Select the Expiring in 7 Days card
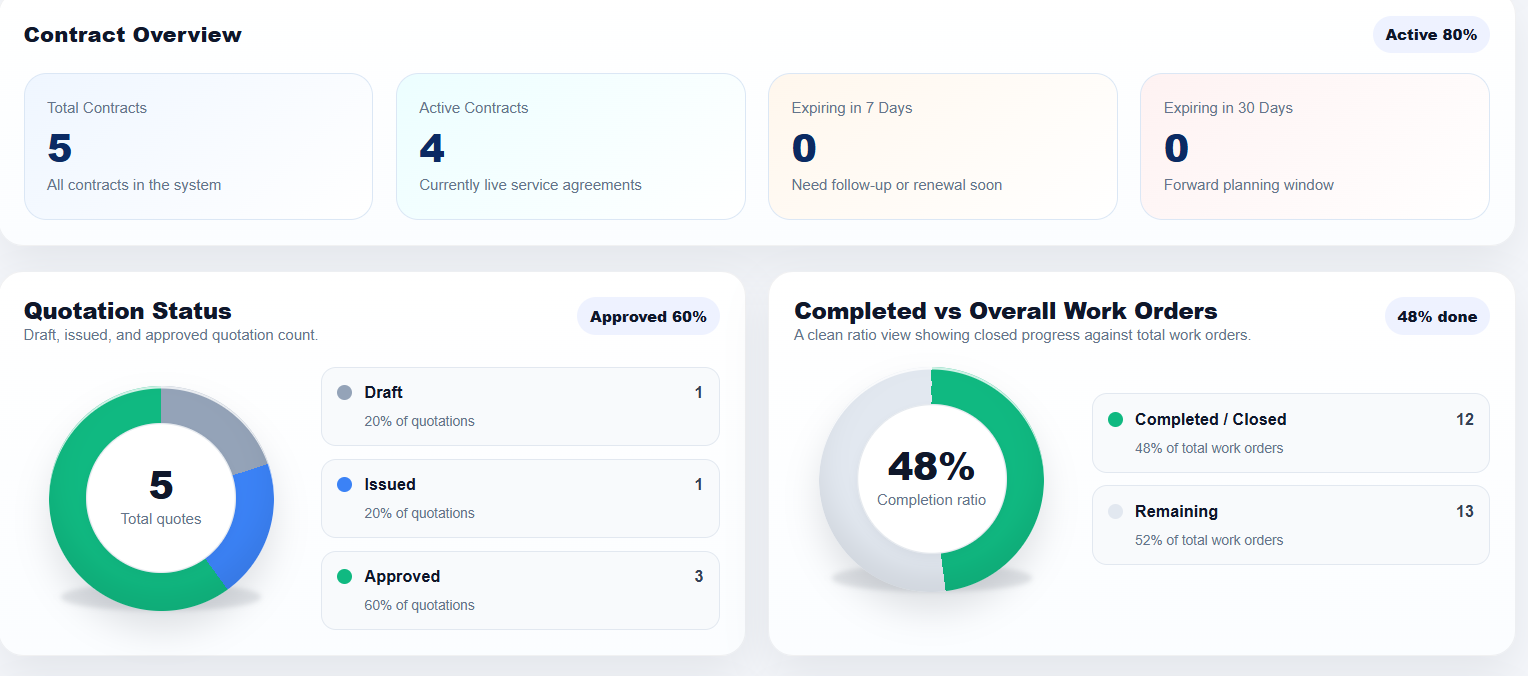1528x676 pixels. click(x=943, y=146)
